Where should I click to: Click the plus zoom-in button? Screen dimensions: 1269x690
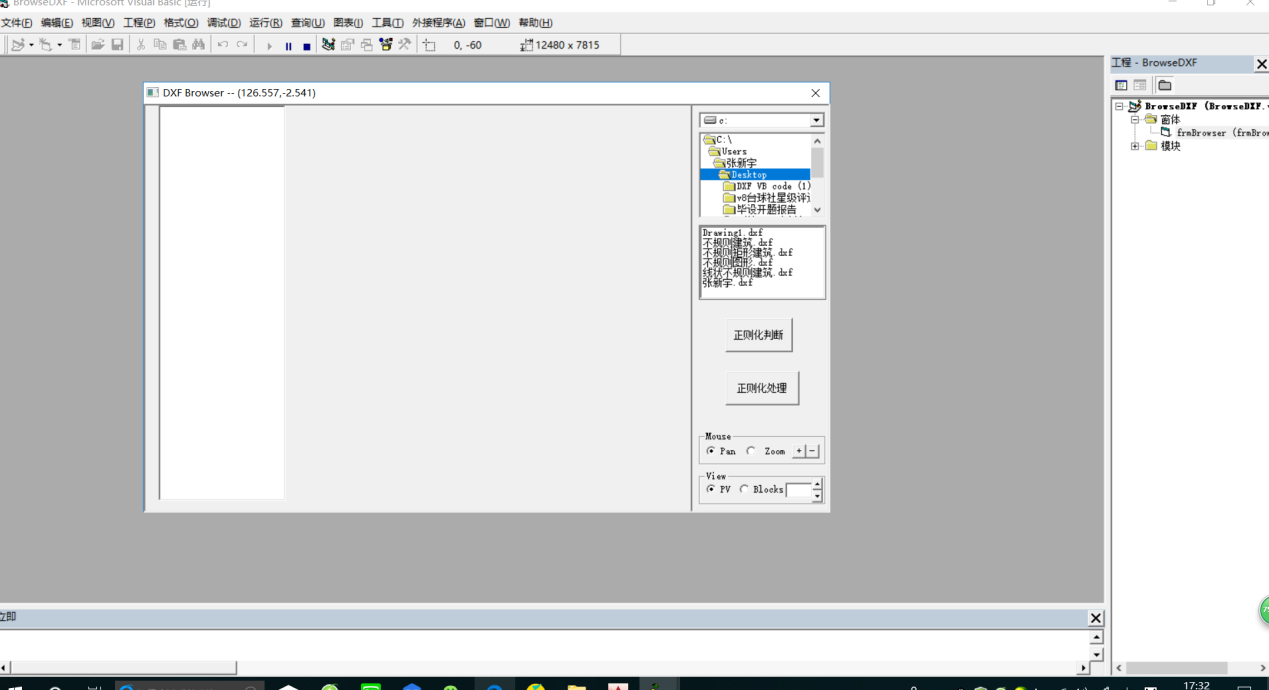click(x=799, y=451)
